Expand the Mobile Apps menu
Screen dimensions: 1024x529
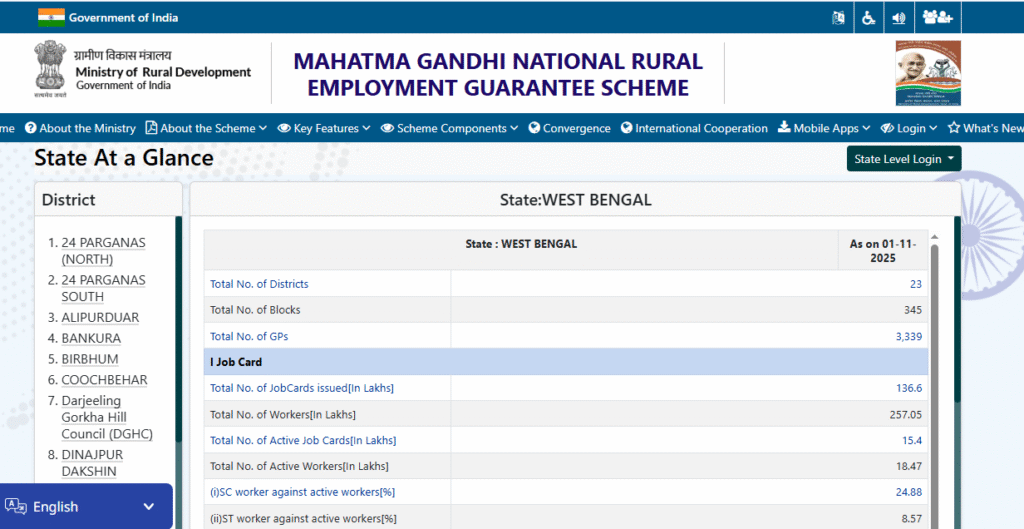824,129
